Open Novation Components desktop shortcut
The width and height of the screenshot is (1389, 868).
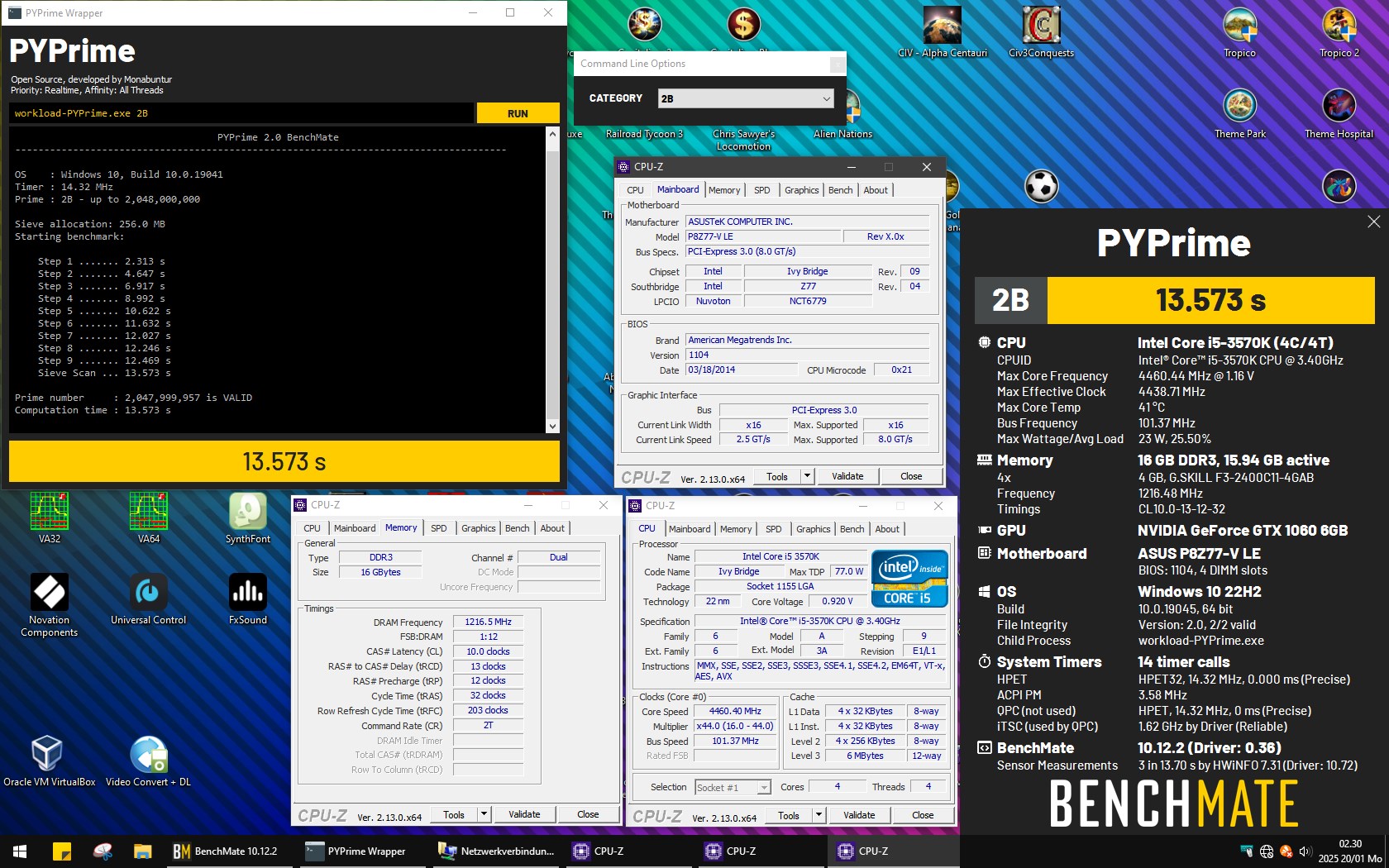[50, 605]
